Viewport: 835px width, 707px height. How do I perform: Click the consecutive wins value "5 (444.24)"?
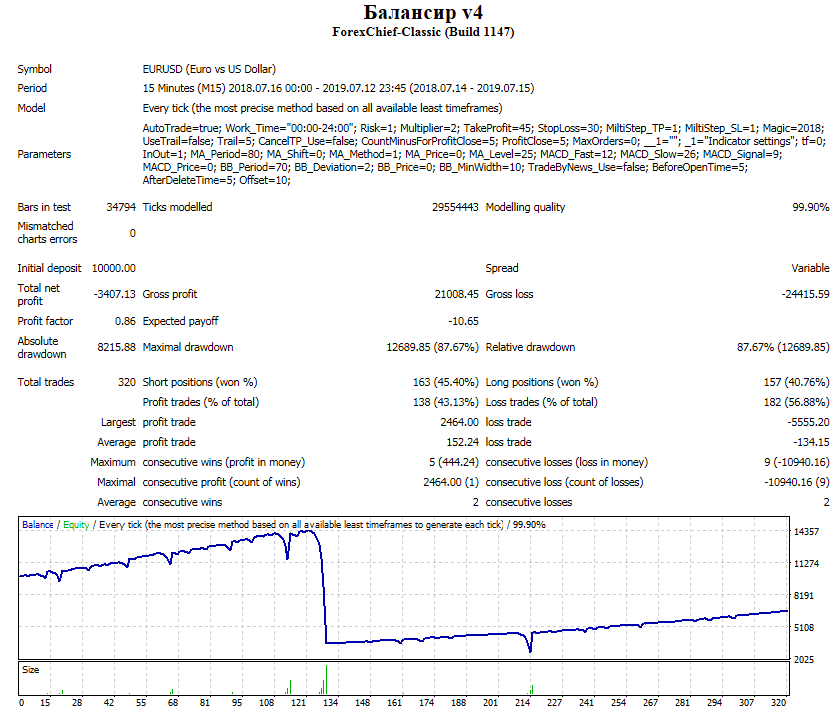tap(454, 463)
